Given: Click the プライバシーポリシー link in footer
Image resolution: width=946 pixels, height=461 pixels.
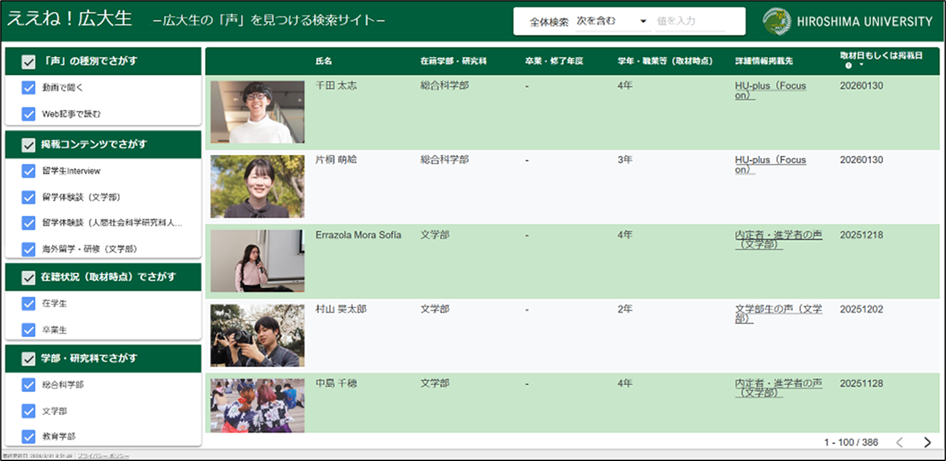Looking at the screenshot, I should click(103, 456).
